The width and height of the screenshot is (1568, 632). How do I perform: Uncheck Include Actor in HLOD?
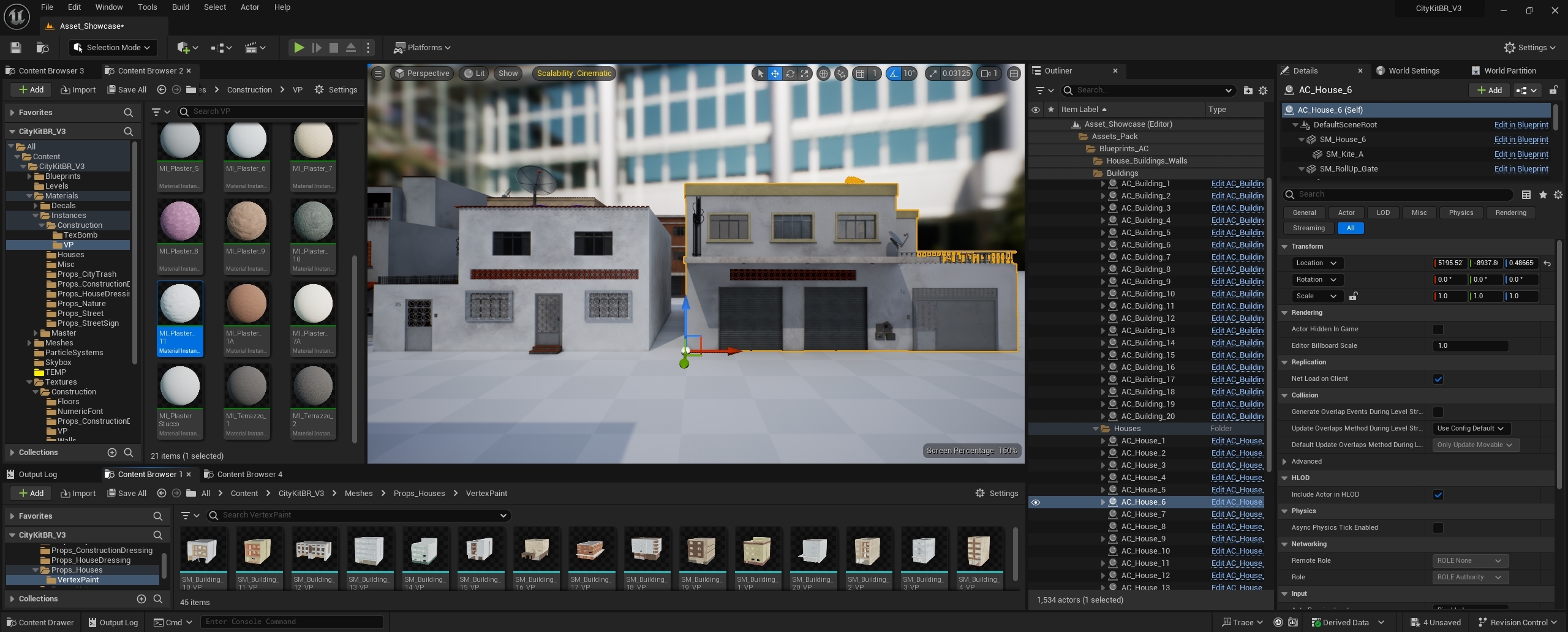(x=1438, y=495)
